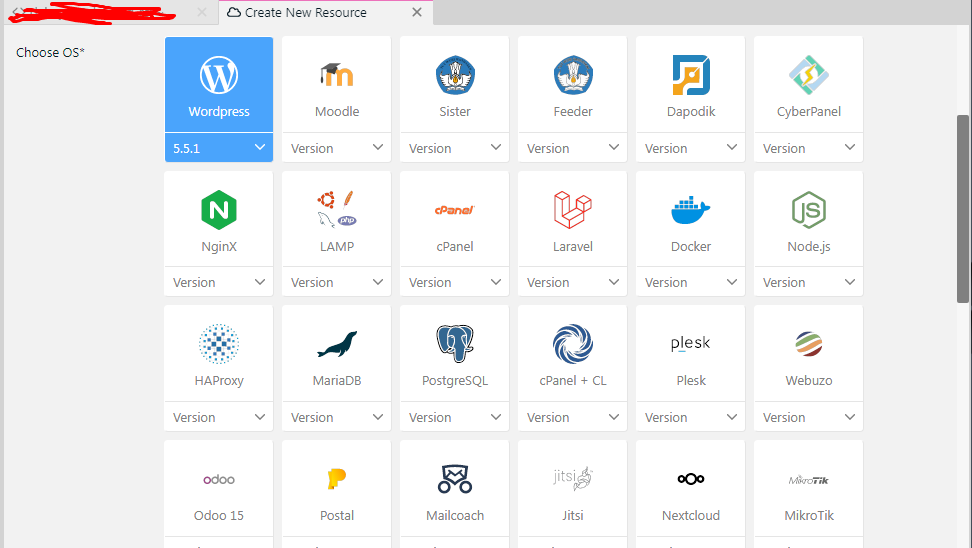Open the cPanel + CL Version dropdown
Viewport: 972px width, 548px height.
pyautogui.click(x=572, y=417)
